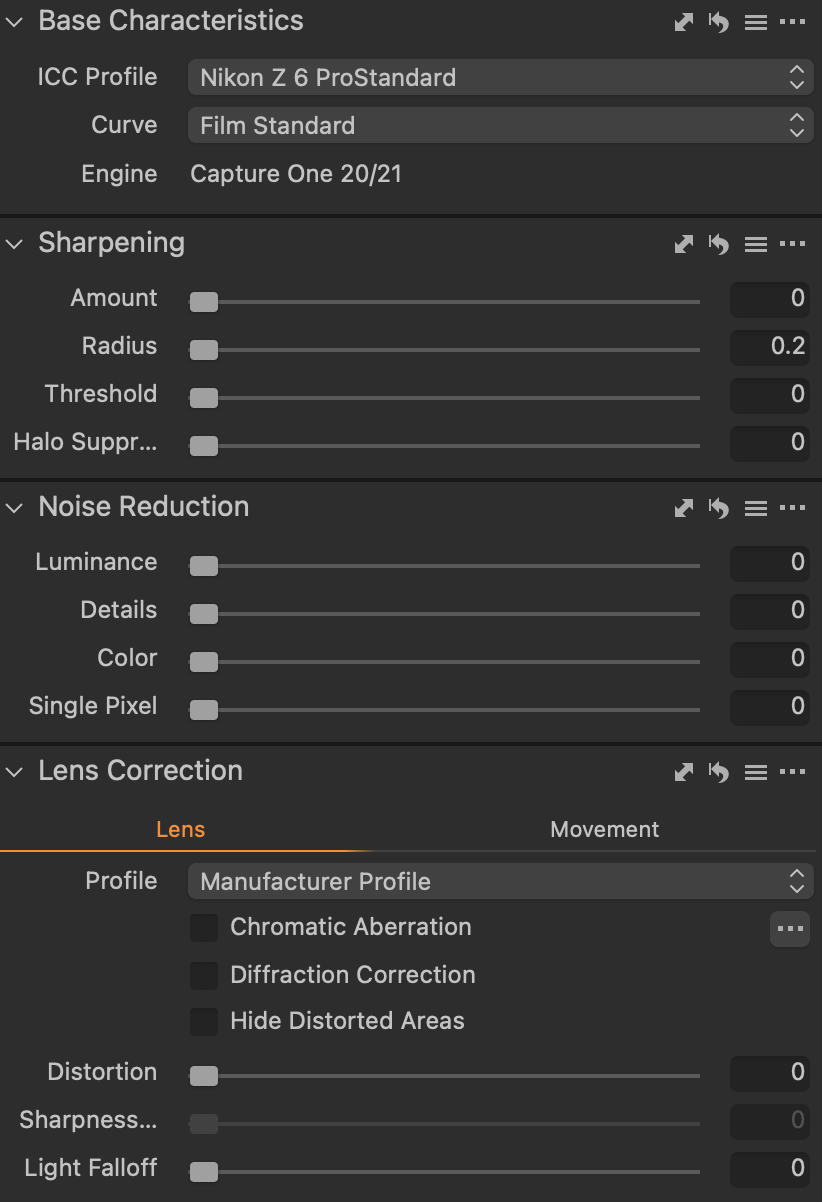Switch to the Movement tab

pos(604,829)
